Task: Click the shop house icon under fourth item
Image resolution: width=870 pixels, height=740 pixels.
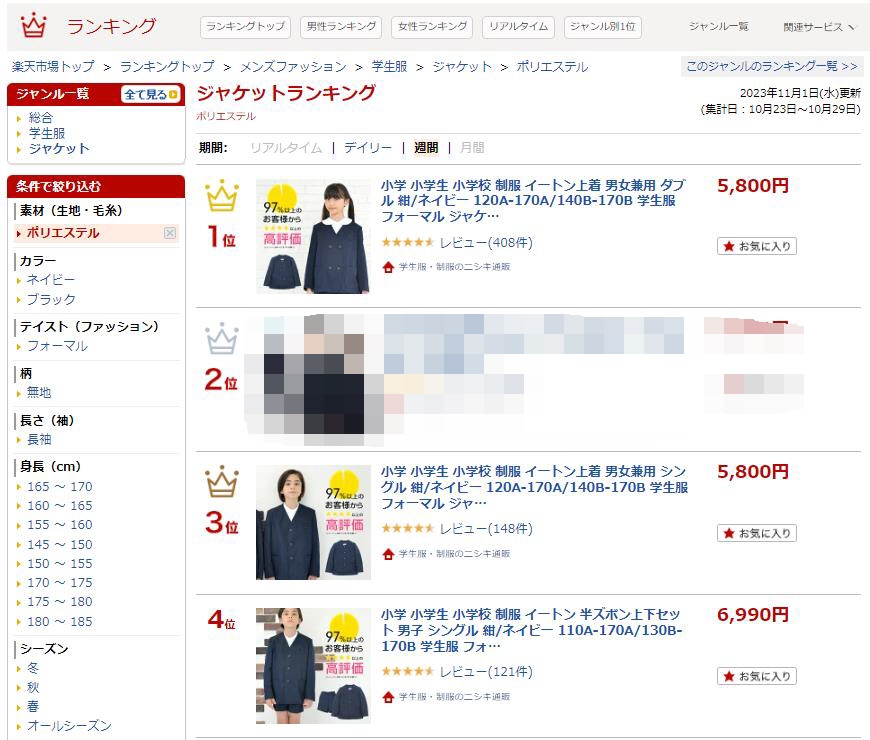Action: tap(388, 697)
